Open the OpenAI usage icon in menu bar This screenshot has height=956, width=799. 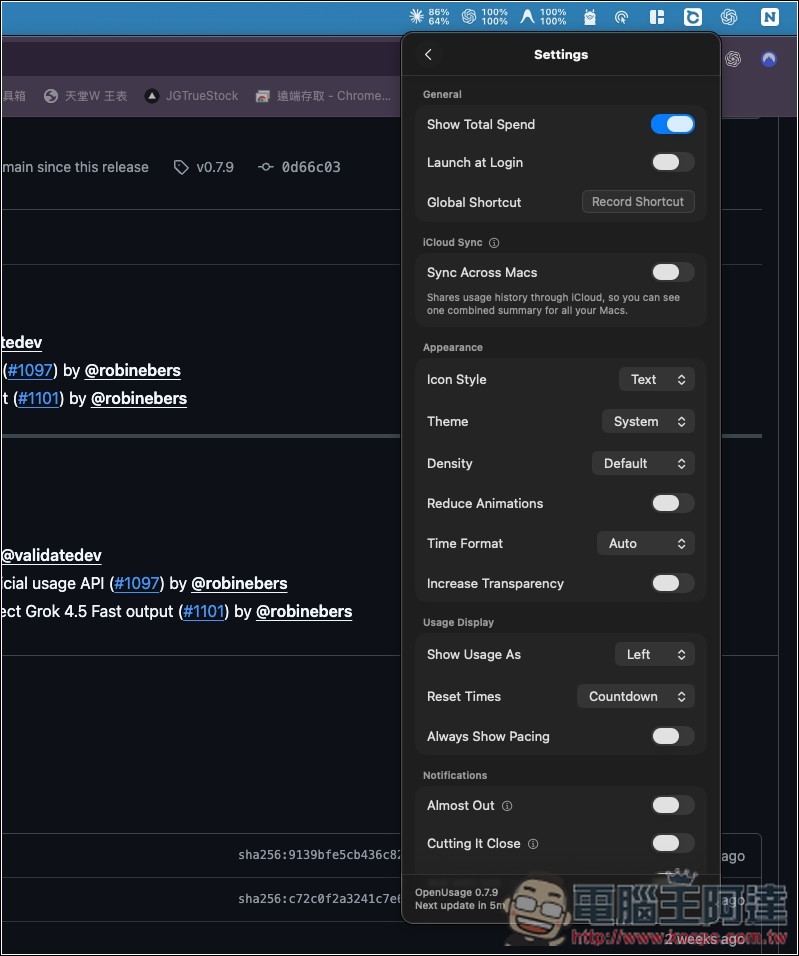coord(484,16)
